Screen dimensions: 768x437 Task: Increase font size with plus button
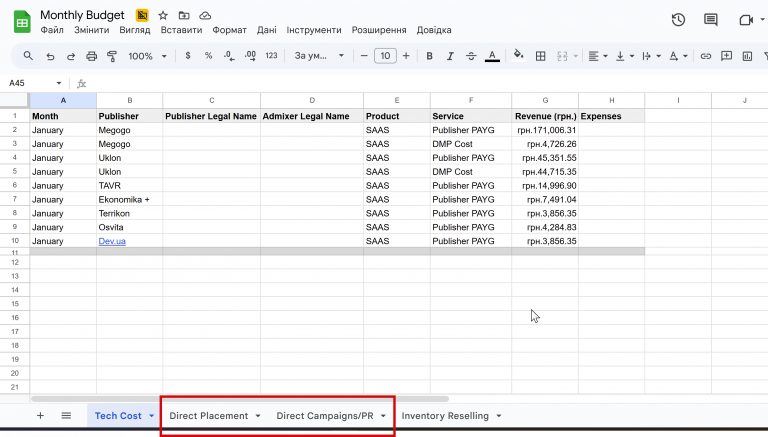click(x=406, y=56)
